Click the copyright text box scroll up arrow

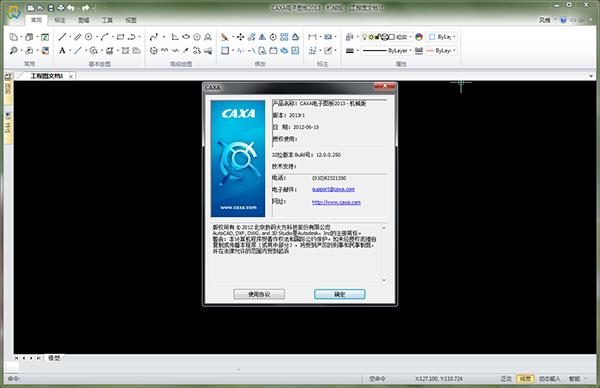tap(384, 228)
